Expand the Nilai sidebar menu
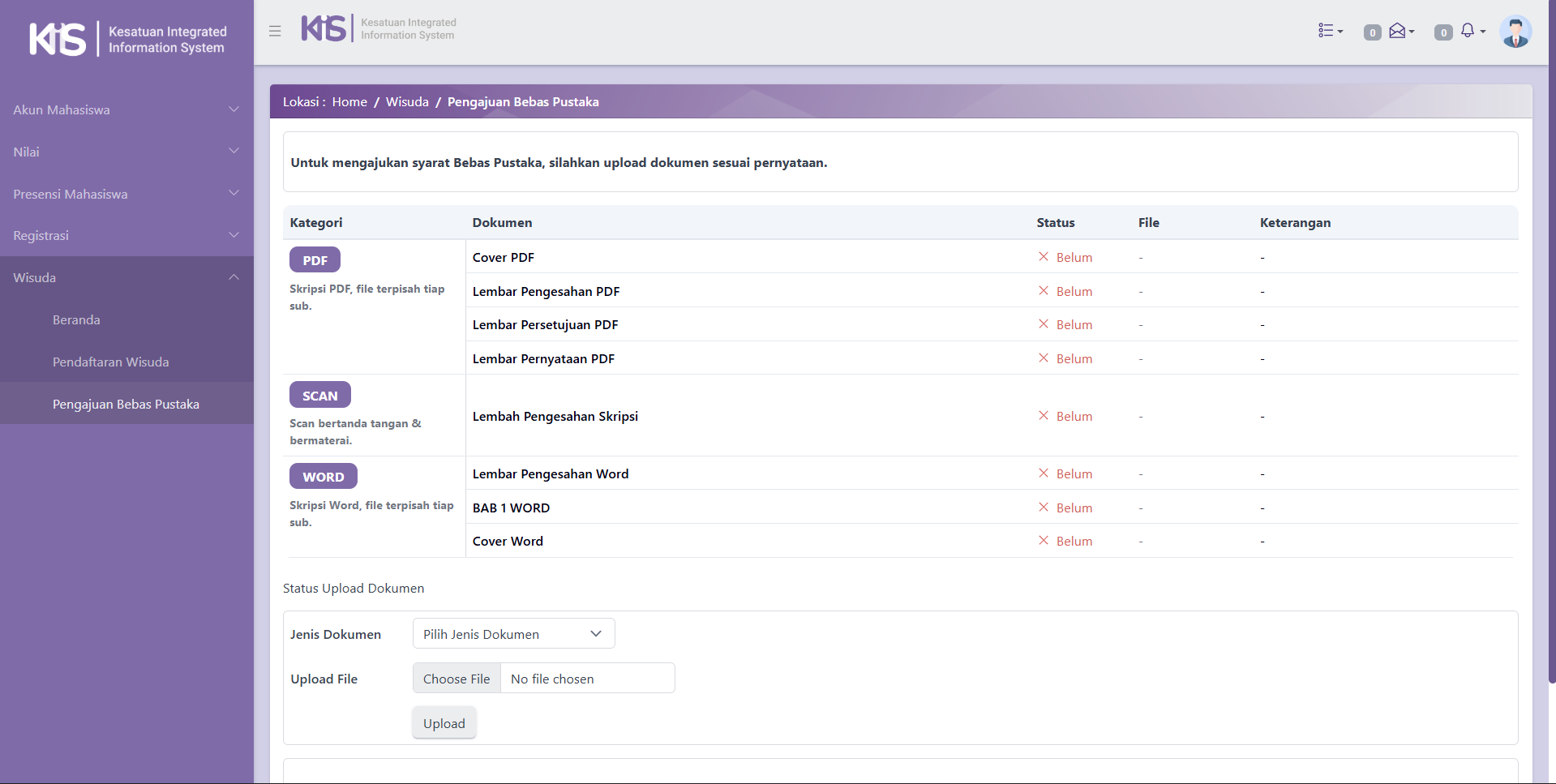 point(126,152)
